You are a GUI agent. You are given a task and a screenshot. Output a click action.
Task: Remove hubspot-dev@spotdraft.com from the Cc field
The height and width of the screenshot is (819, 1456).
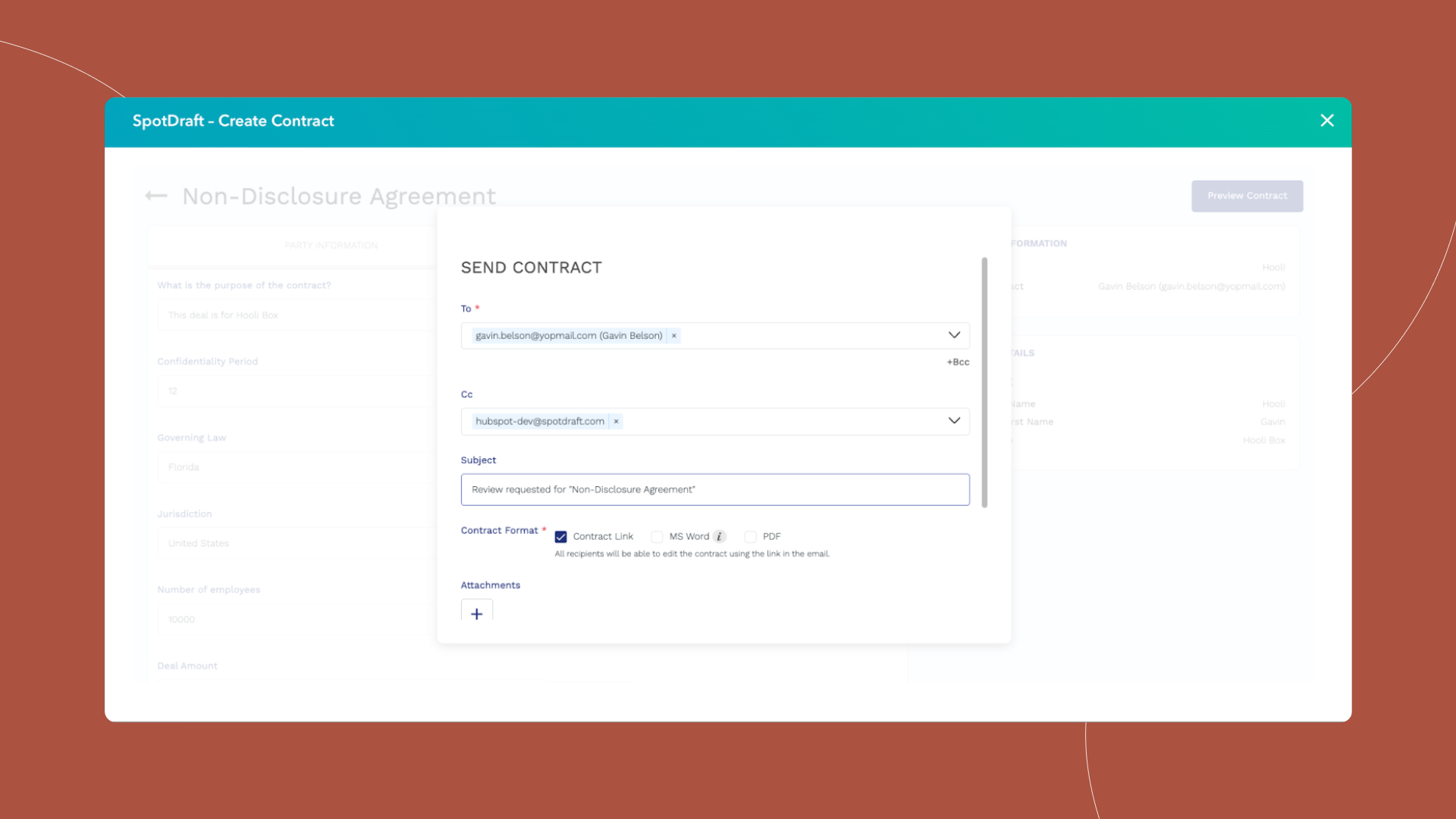[x=616, y=421]
